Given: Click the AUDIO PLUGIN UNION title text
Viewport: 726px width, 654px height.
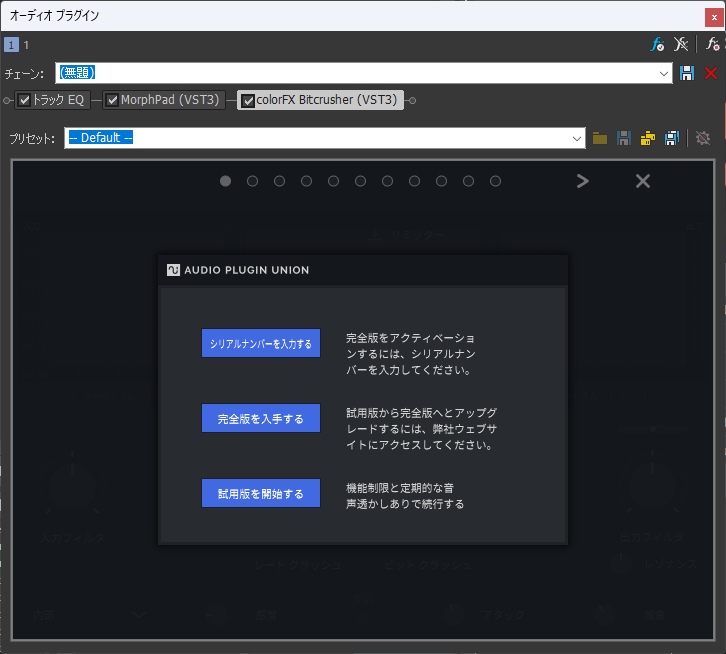Looking at the screenshot, I should click(x=246, y=270).
